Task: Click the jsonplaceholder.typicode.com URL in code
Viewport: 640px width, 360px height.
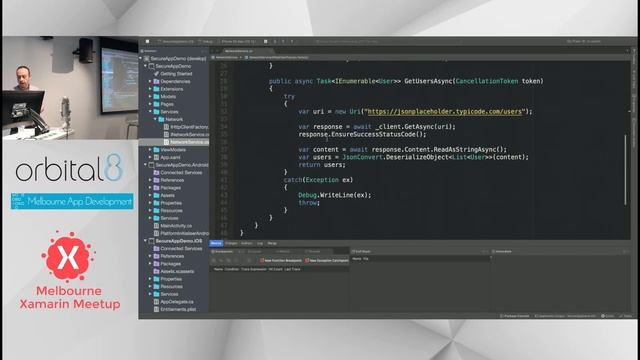Action: (445, 111)
